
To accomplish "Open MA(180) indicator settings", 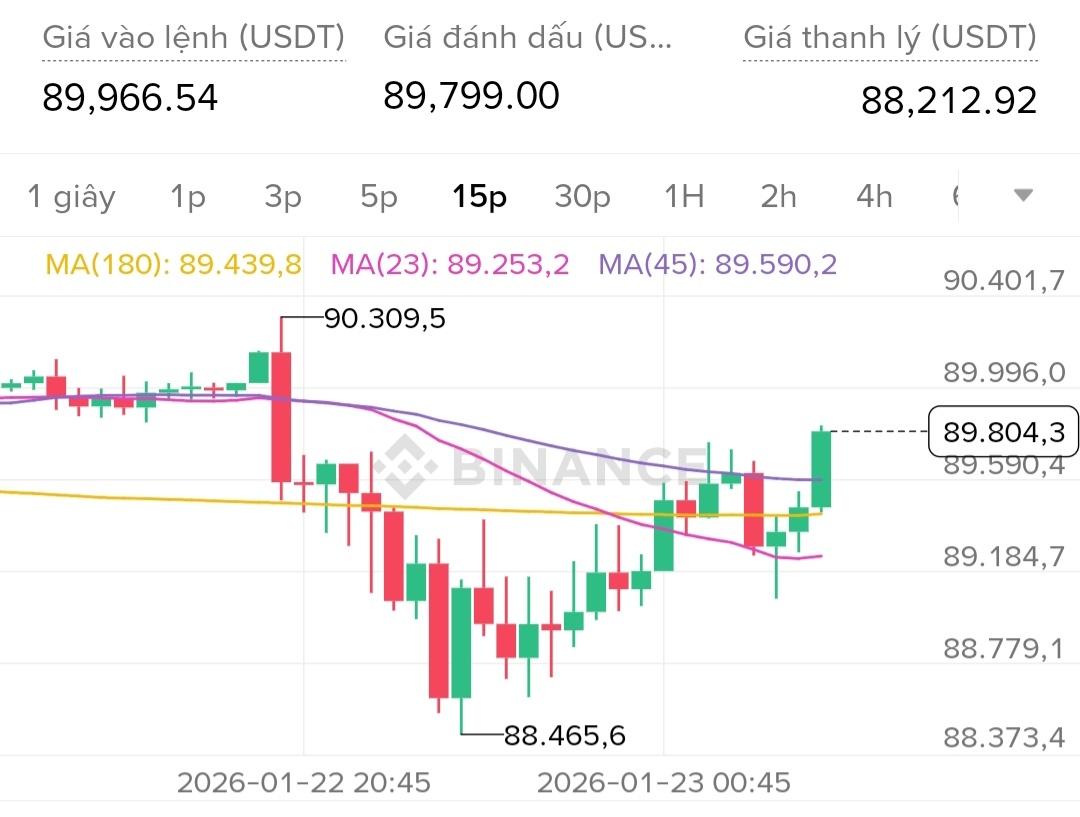I will tap(175, 264).
